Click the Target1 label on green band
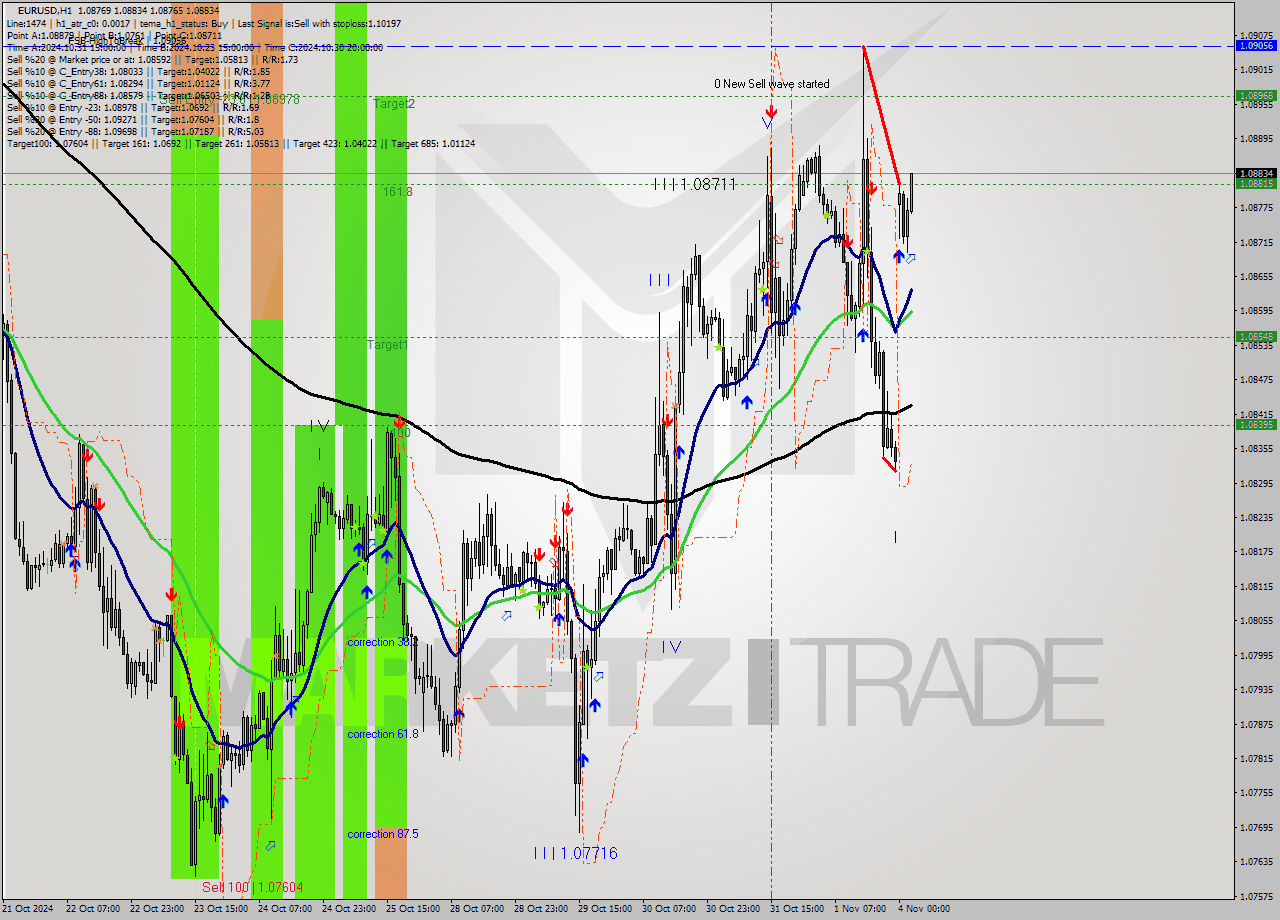The width and height of the screenshot is (1280, 920). point(387,345)
